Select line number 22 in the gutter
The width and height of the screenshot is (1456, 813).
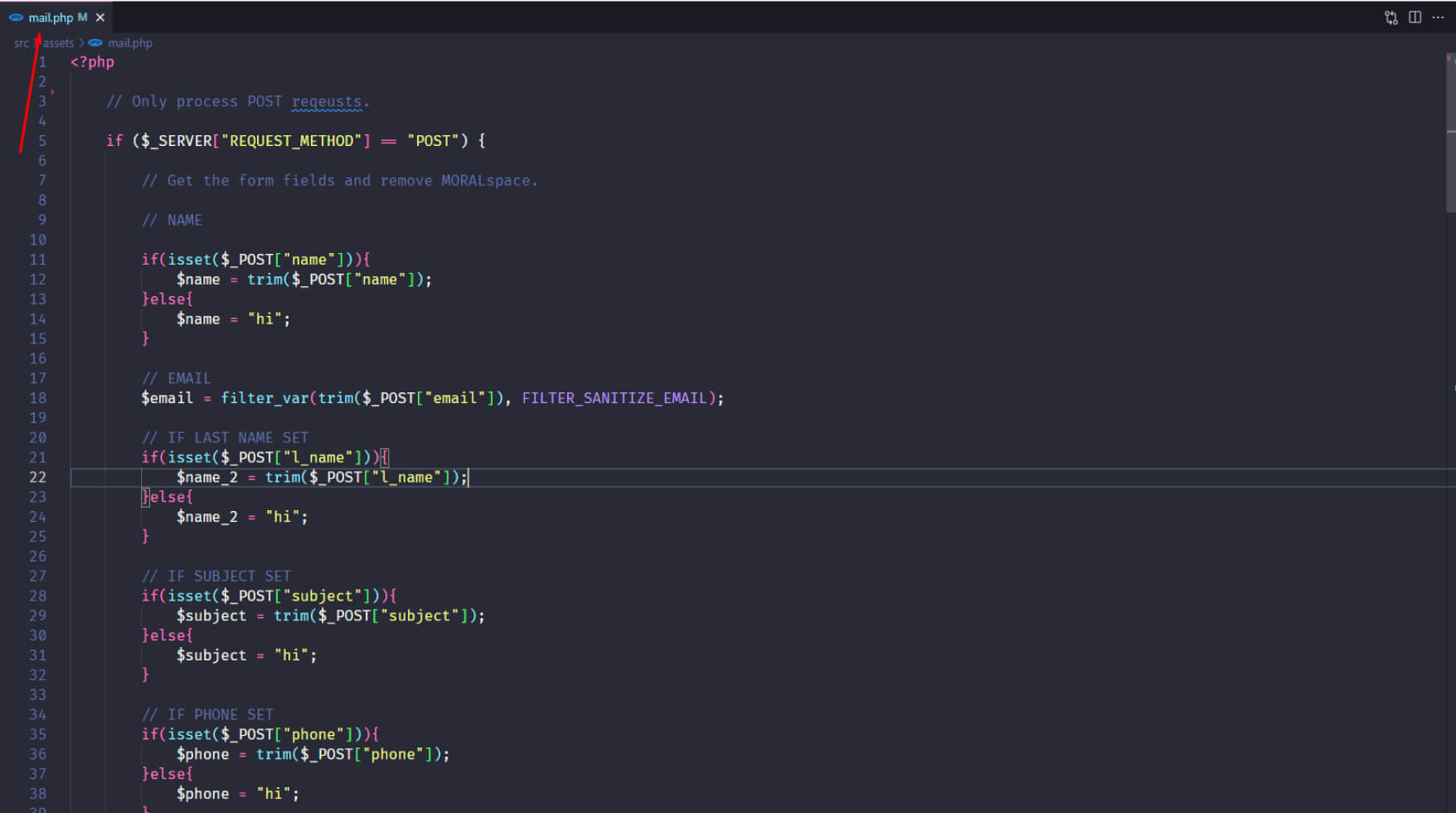tap(38, 477)
